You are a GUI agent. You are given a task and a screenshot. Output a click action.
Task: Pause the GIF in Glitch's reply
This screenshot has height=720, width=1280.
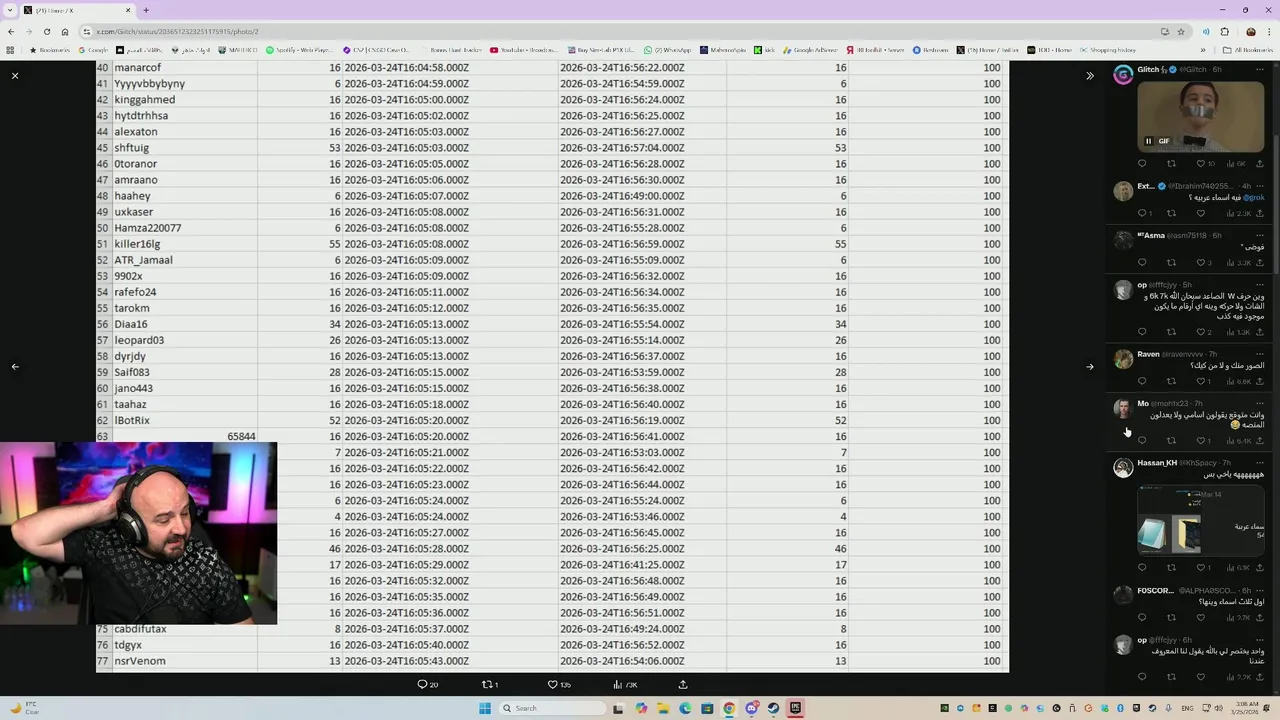(x=1148, y=141)
